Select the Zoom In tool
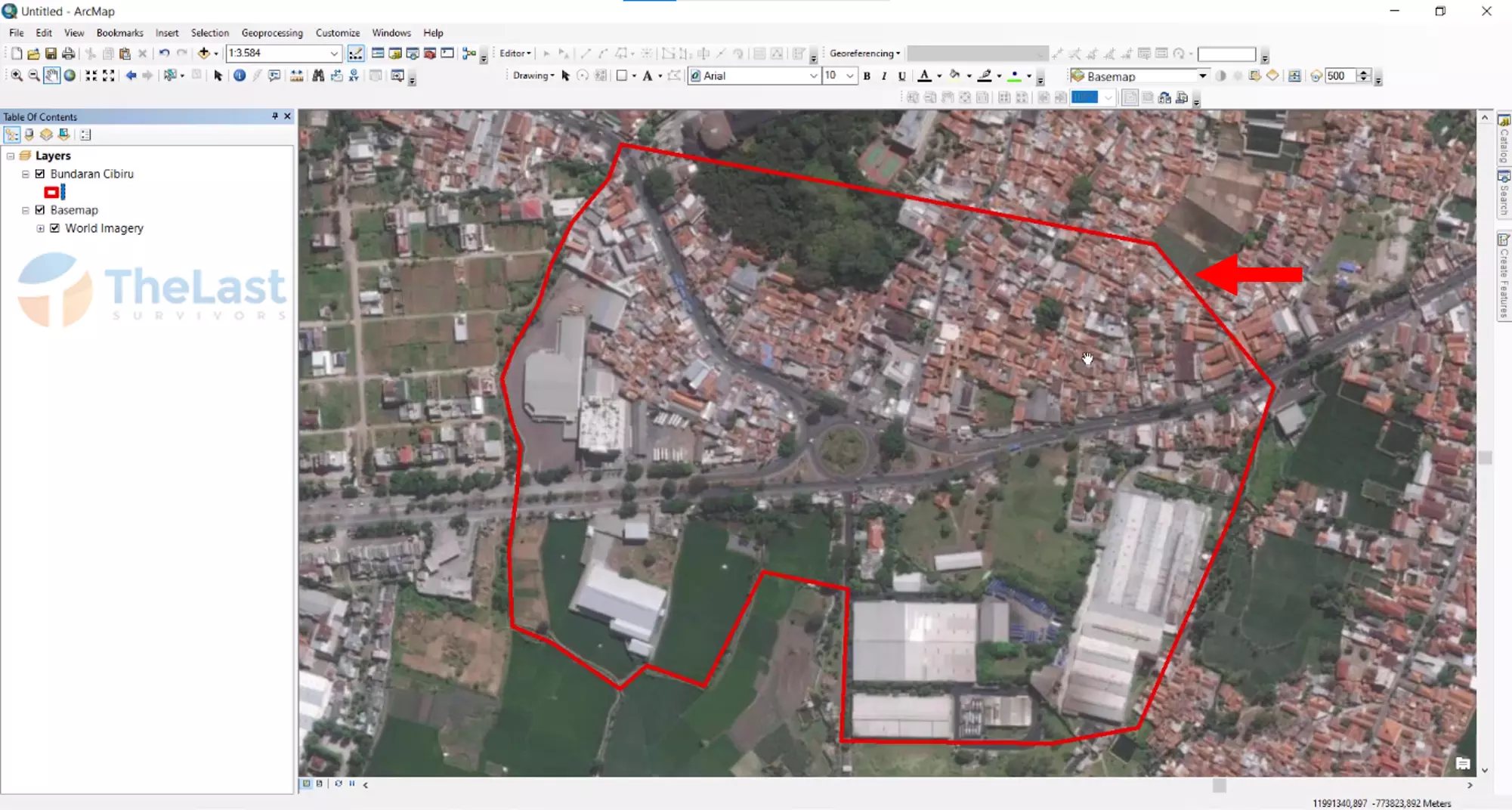 16,76
